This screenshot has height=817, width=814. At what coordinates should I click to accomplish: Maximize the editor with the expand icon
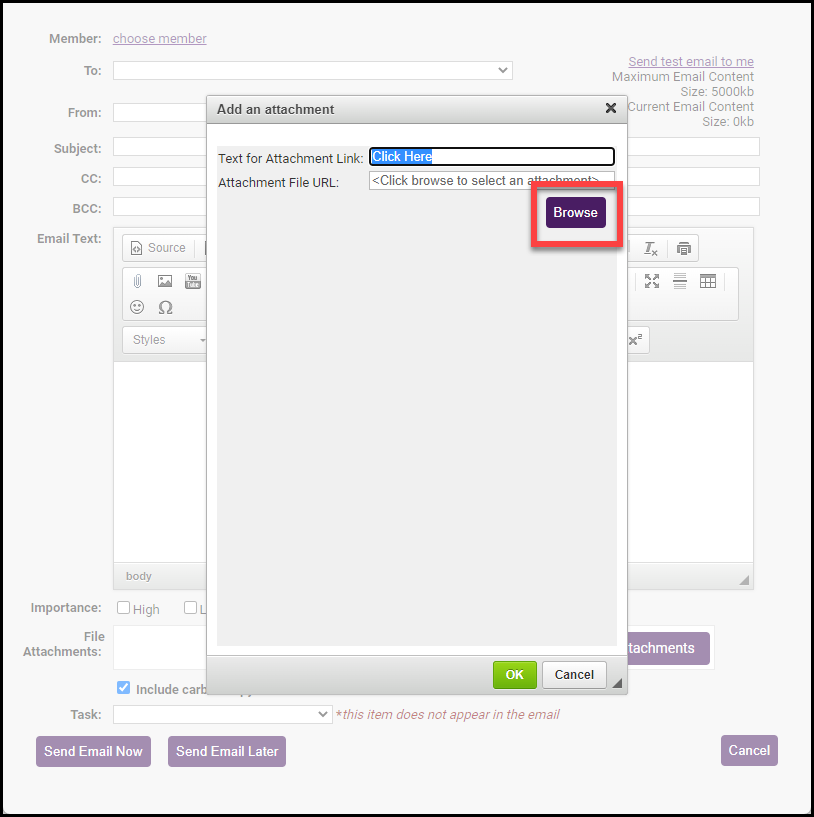(651, 281)
